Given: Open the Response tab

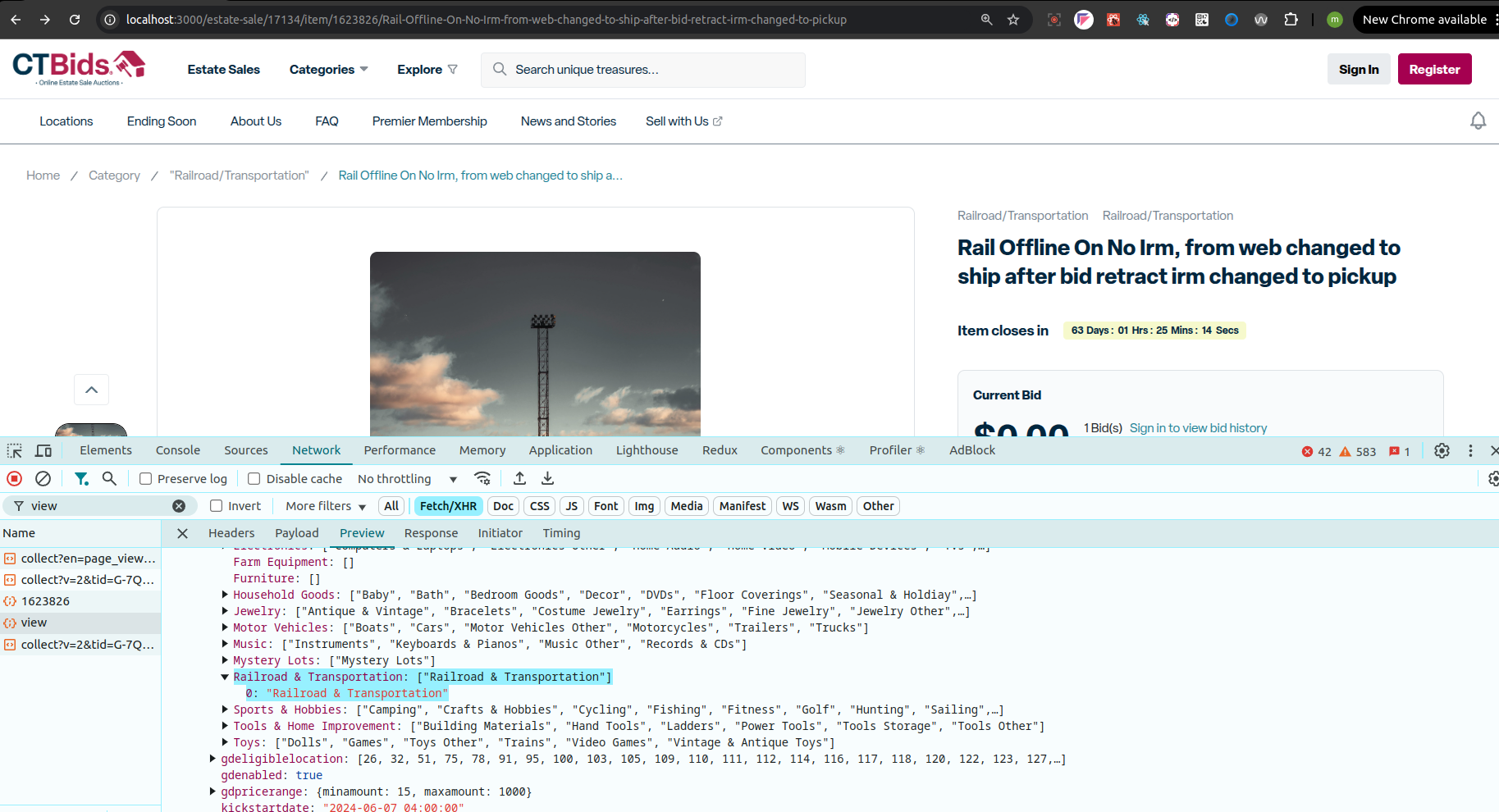Looking at the screenshot, I should pos(431,533).
